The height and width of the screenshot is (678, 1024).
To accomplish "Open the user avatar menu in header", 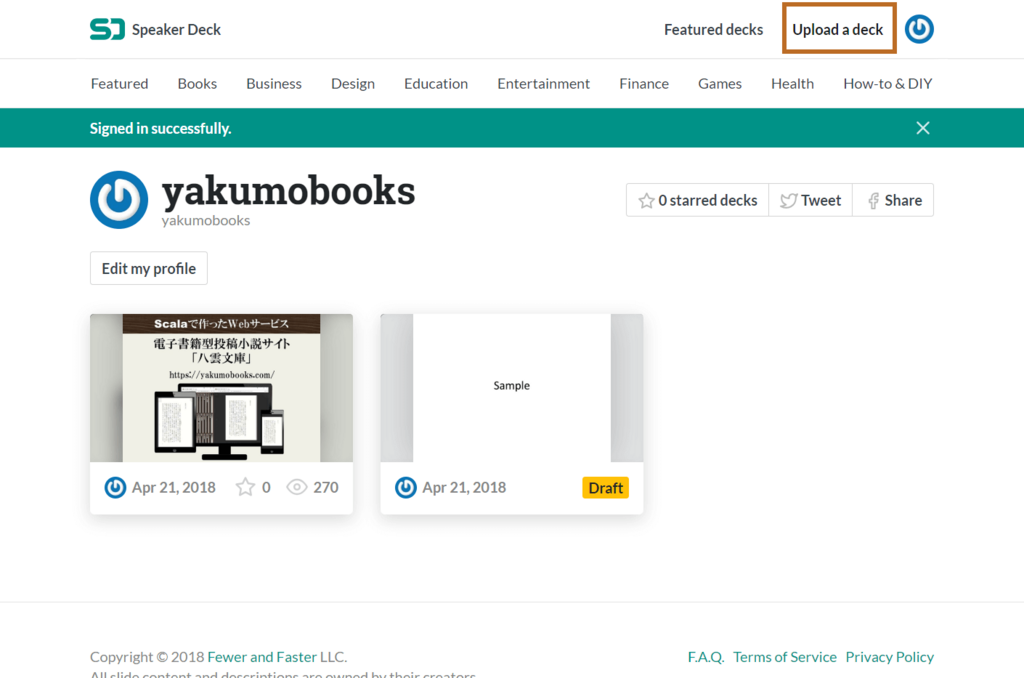I will coord(919,29).
